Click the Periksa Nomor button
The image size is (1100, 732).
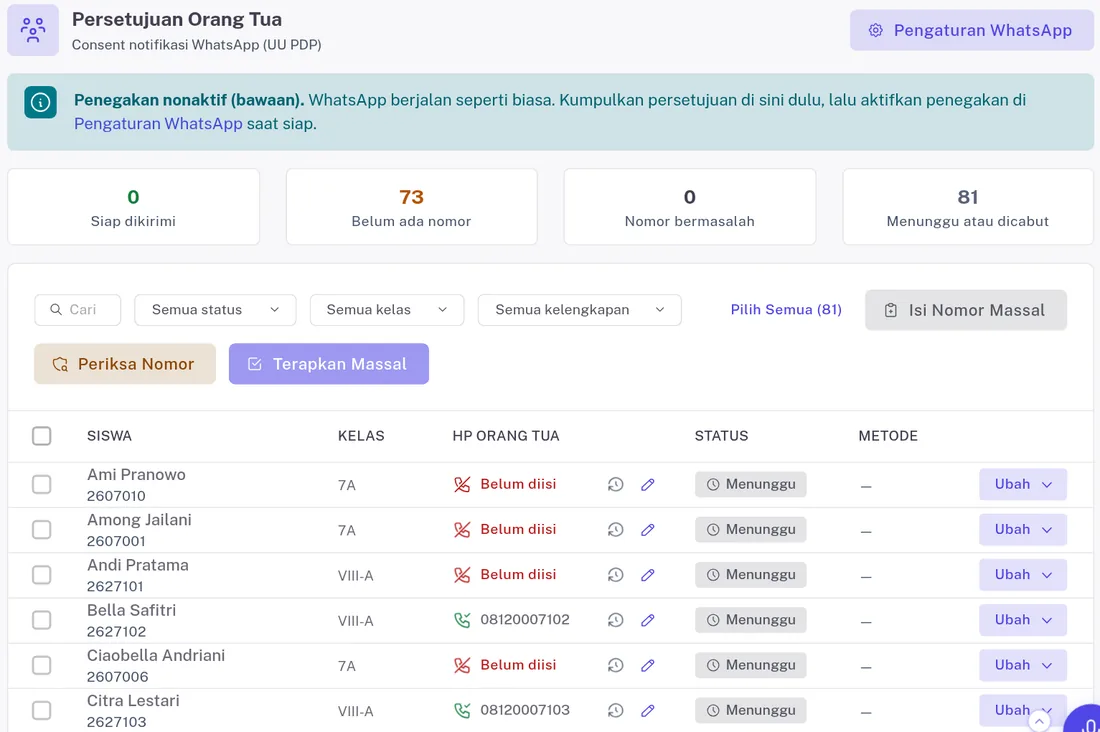(x=125, y=364)
